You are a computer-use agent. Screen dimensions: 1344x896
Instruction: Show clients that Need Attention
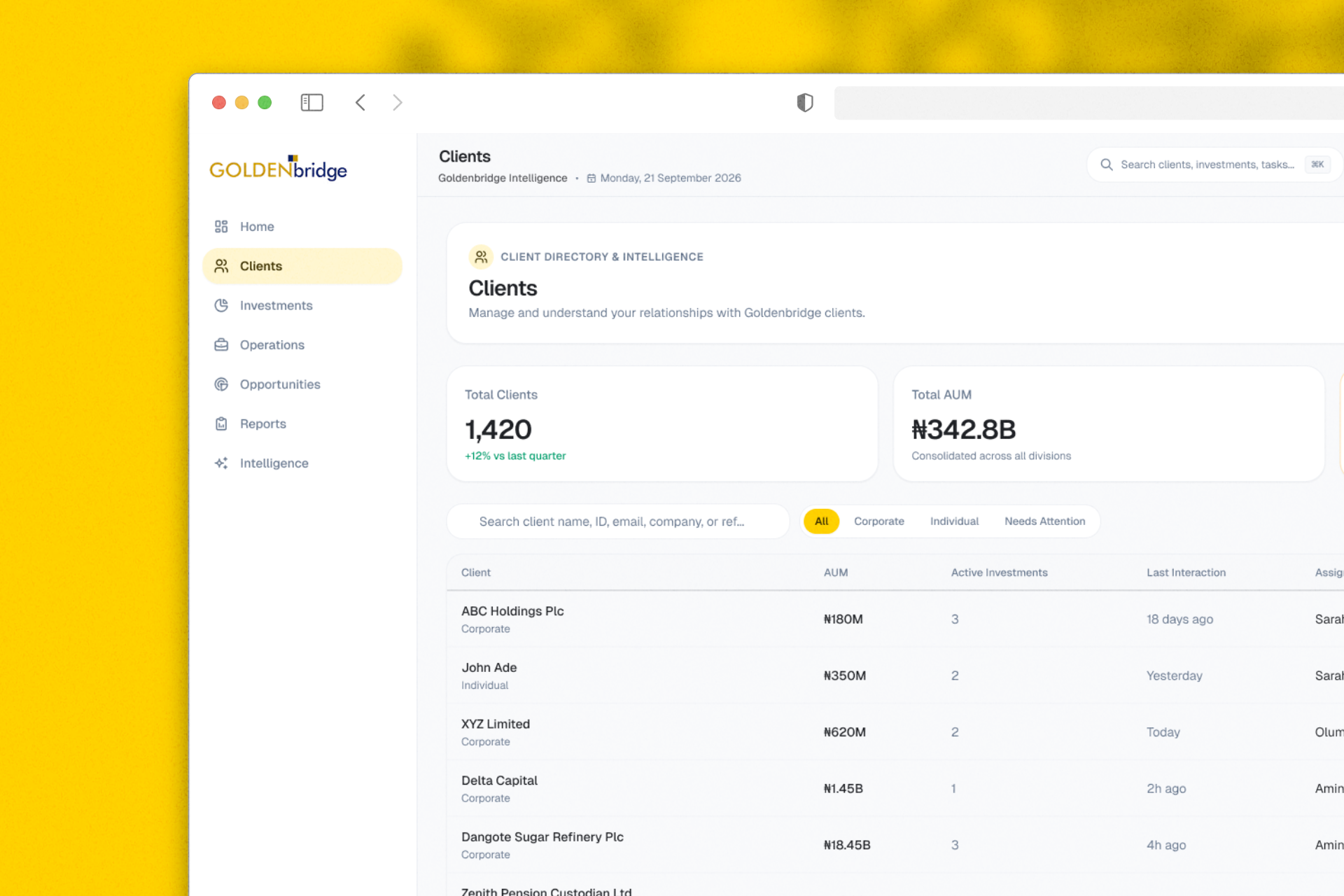[1044, 521]
